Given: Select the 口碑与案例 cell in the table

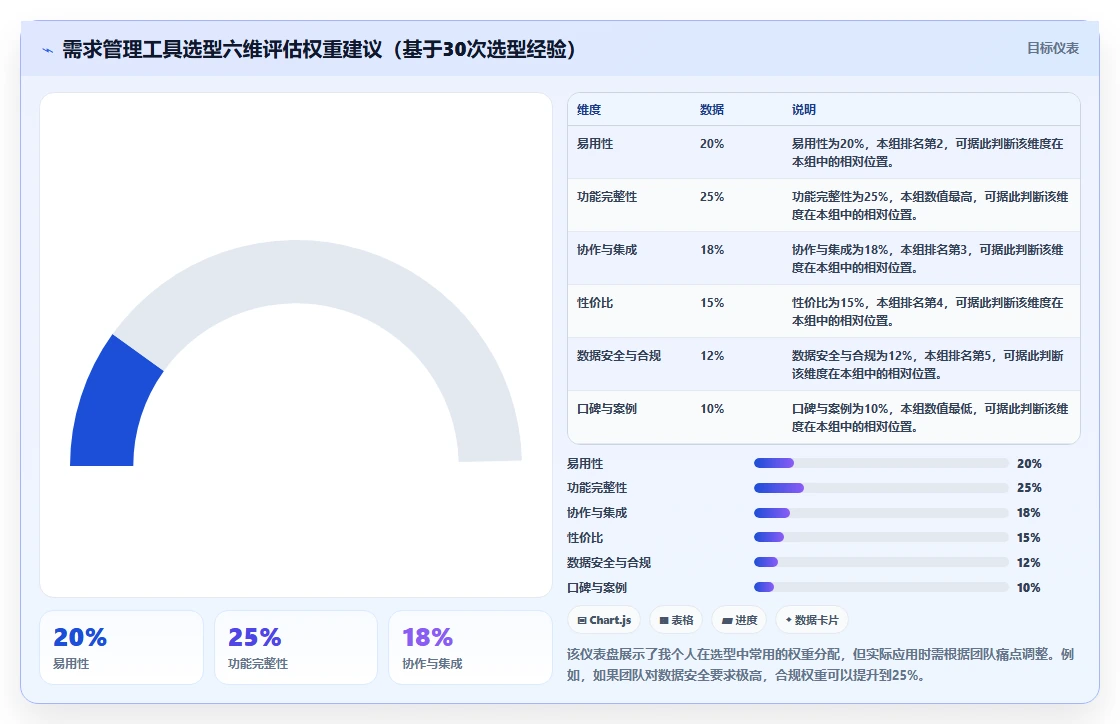Looking at the screenshot, I should click(607, 409).
